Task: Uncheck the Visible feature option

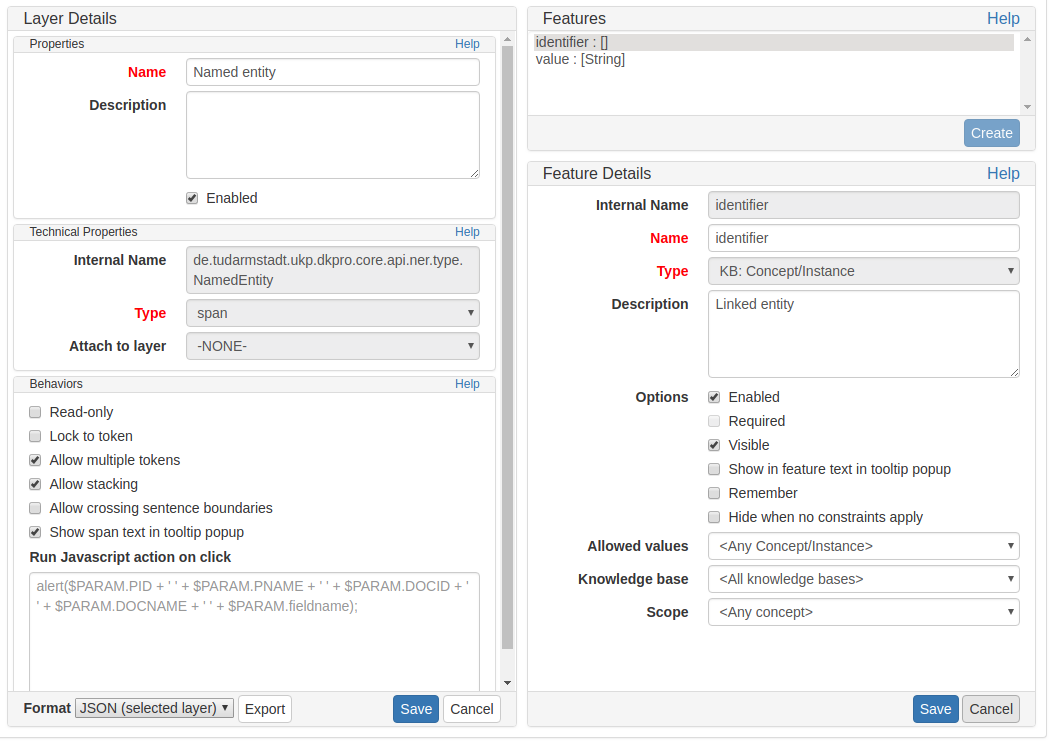Action: tap(714, 445)
